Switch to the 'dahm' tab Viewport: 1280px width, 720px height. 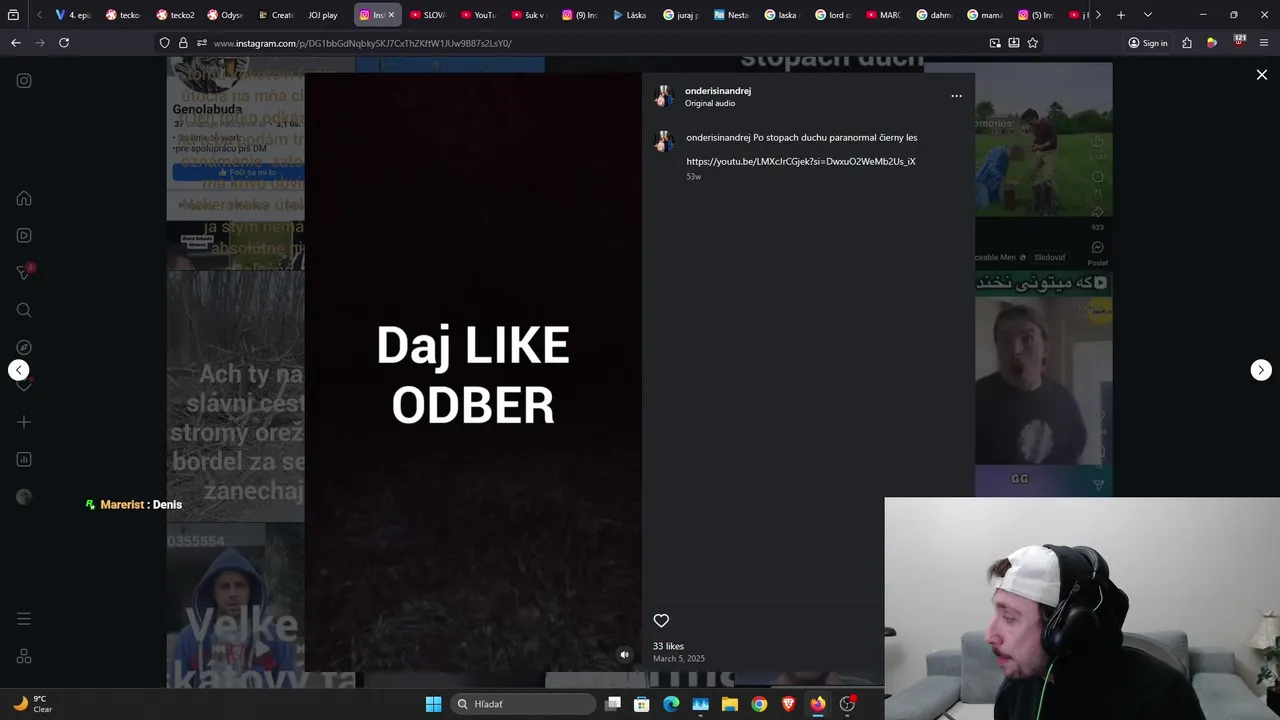coord(934,15)
